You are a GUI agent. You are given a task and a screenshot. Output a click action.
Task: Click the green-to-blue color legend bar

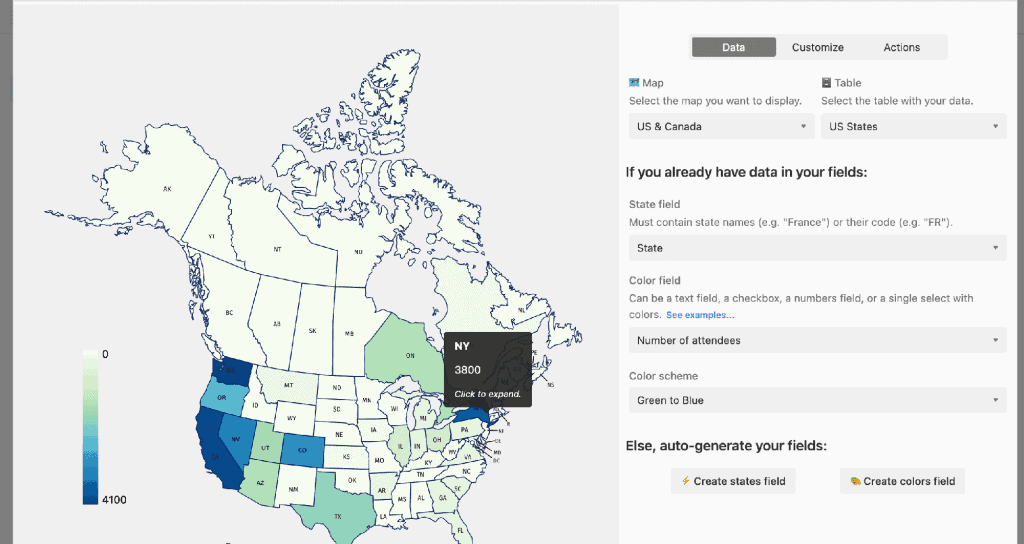pyautogui.click(x=90, y=427)
